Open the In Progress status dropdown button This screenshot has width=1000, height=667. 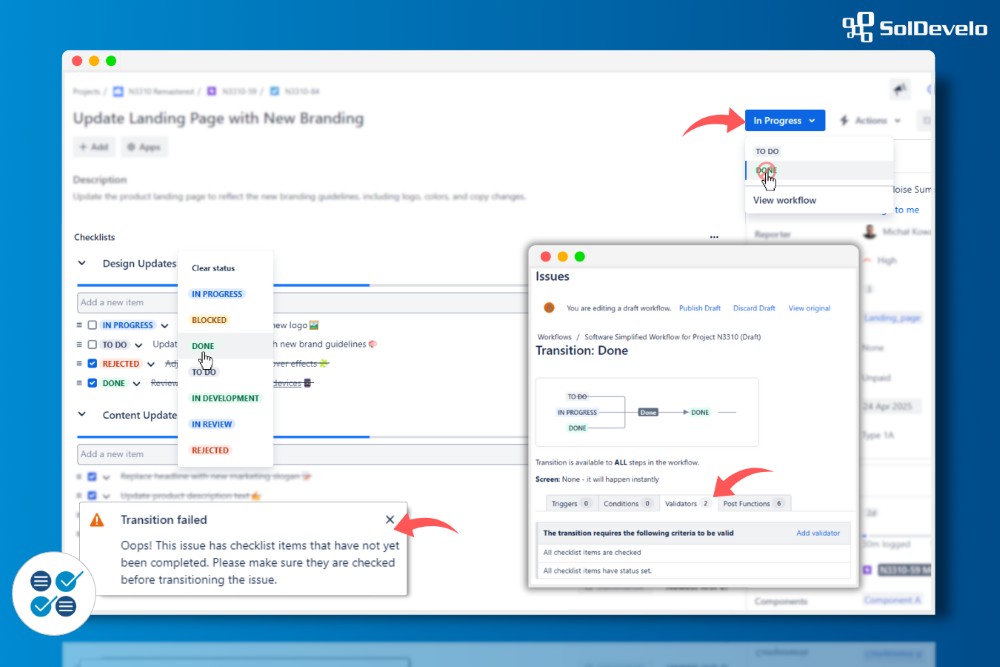[784, 121]
